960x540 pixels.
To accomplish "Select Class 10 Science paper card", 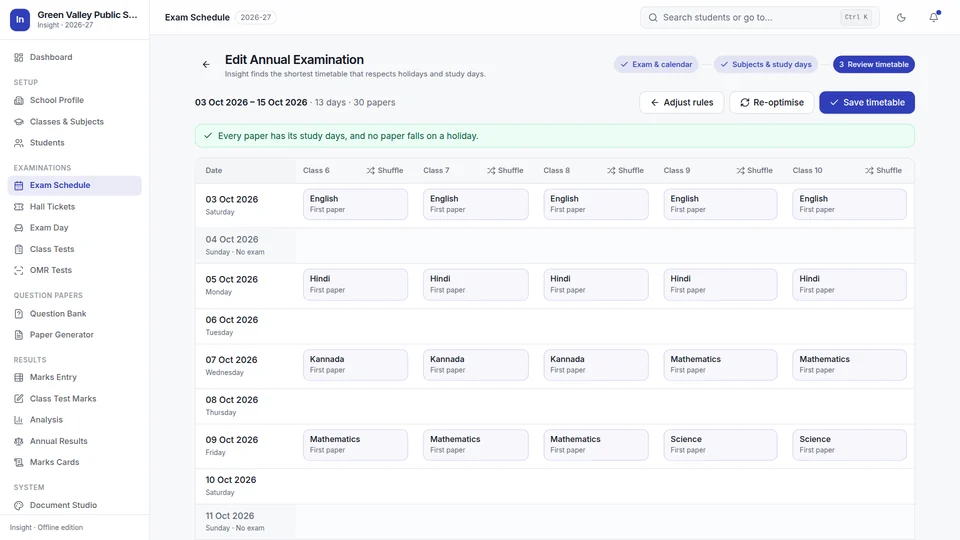I will click(849, 445).
